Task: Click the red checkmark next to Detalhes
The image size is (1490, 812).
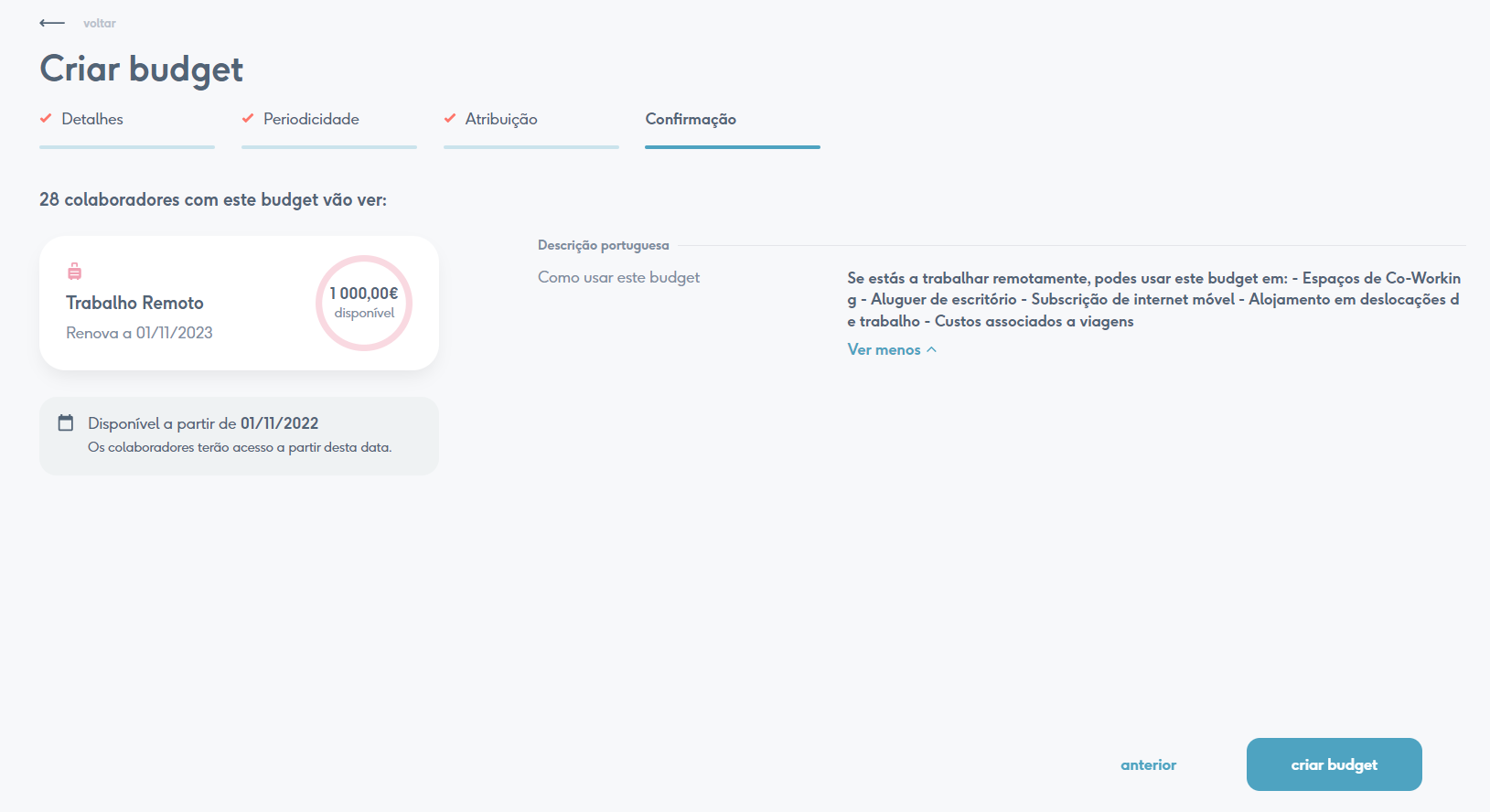Action: coord(46,118)
